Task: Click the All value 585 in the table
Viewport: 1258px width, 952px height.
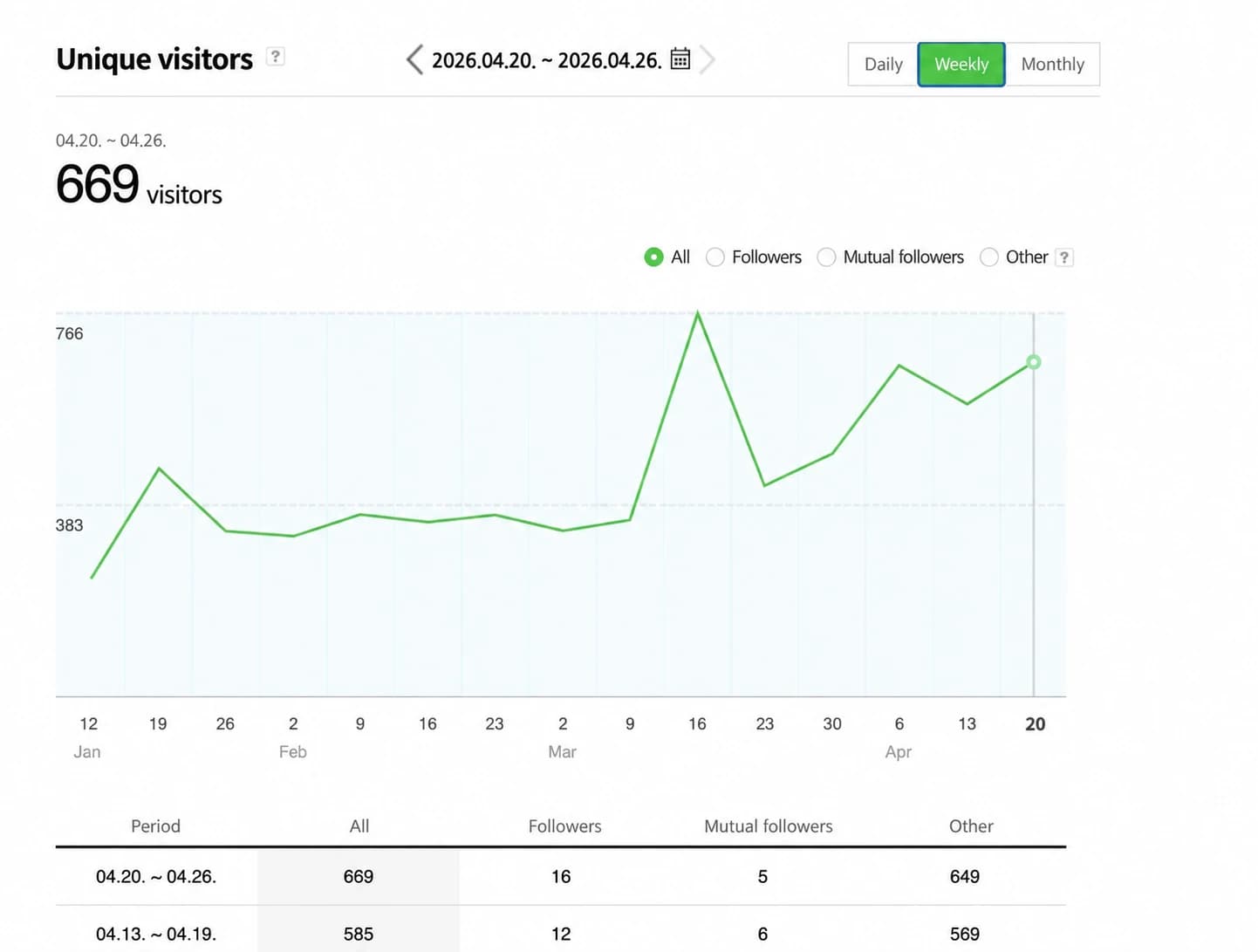Action: (359, 935)
